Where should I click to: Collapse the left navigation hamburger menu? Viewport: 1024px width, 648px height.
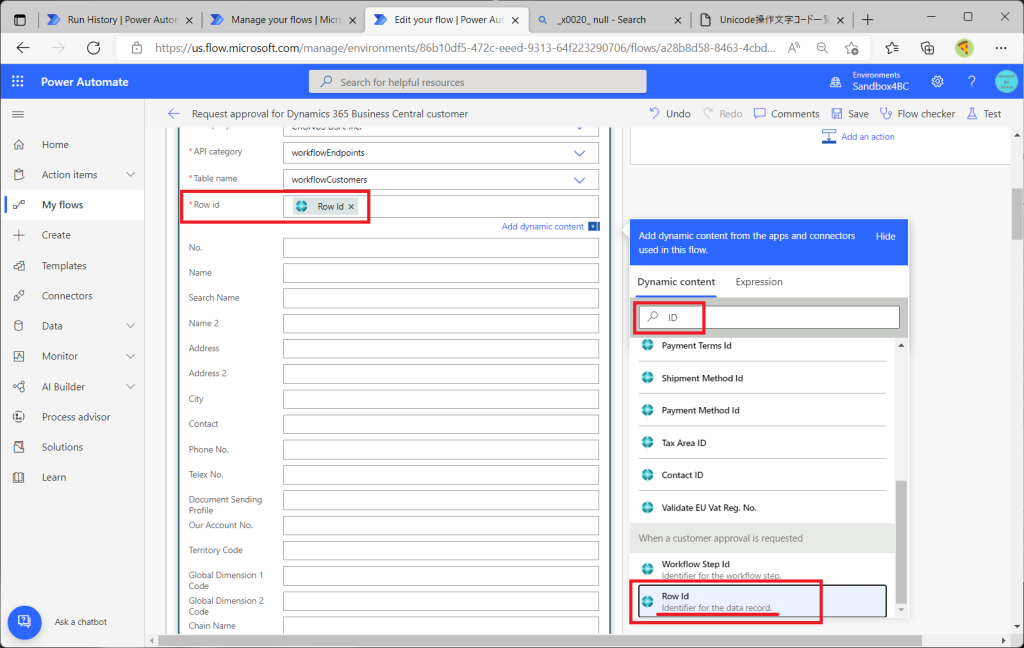[x=18, y=114]
